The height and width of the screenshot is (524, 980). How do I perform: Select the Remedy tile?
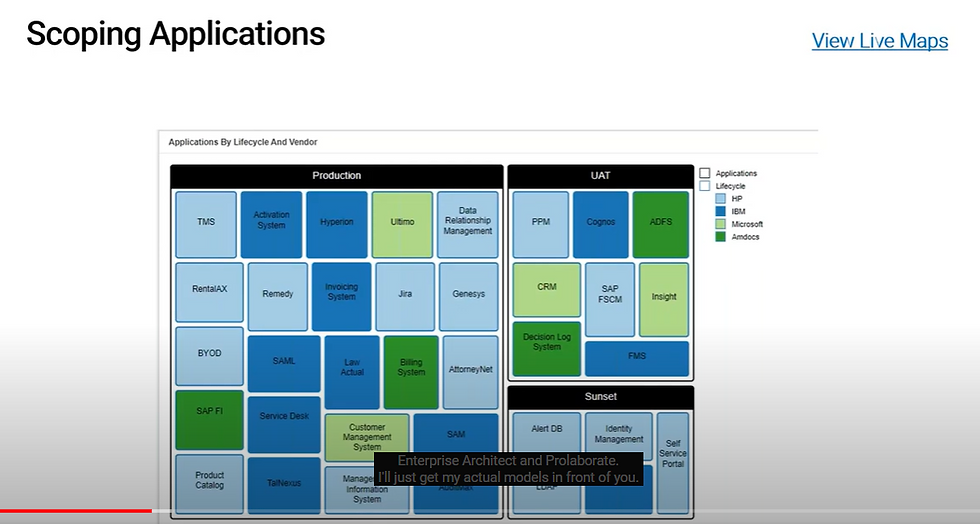click(x=278, y=296)
